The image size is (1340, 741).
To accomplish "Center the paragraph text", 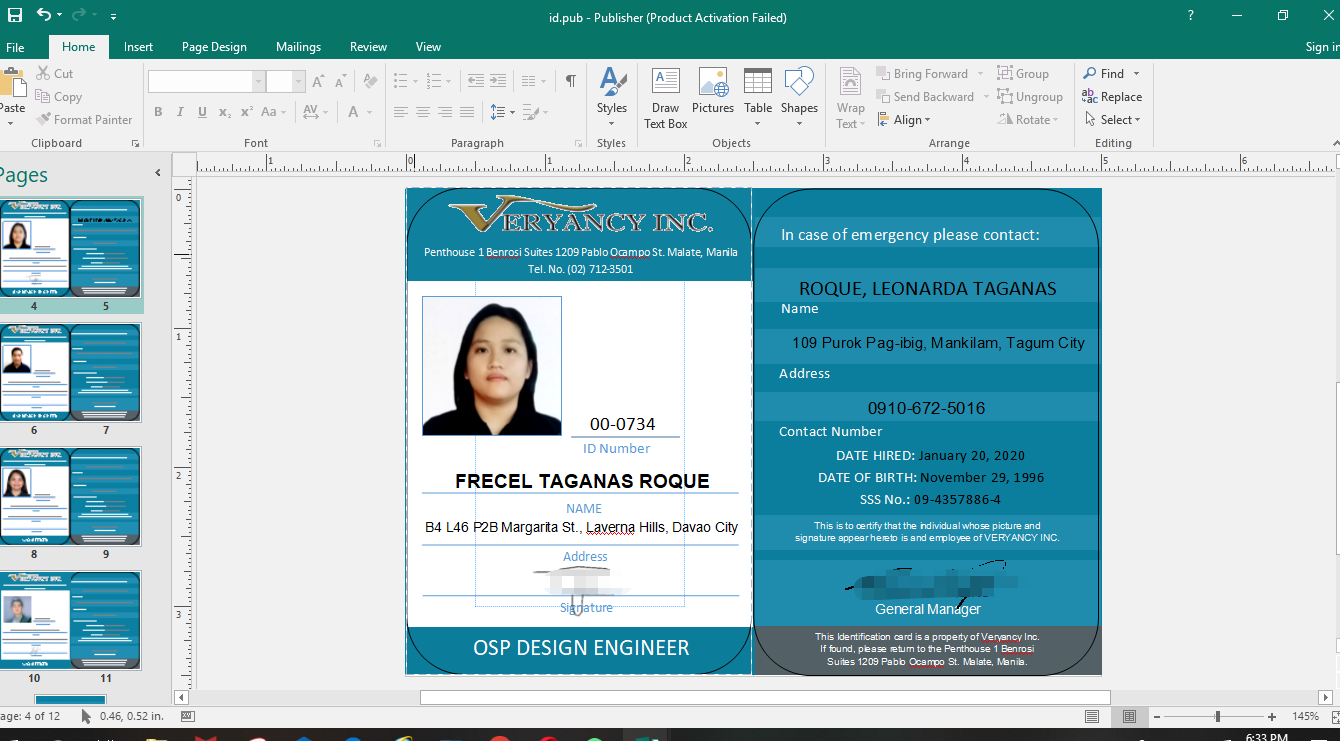I will 423,112.
